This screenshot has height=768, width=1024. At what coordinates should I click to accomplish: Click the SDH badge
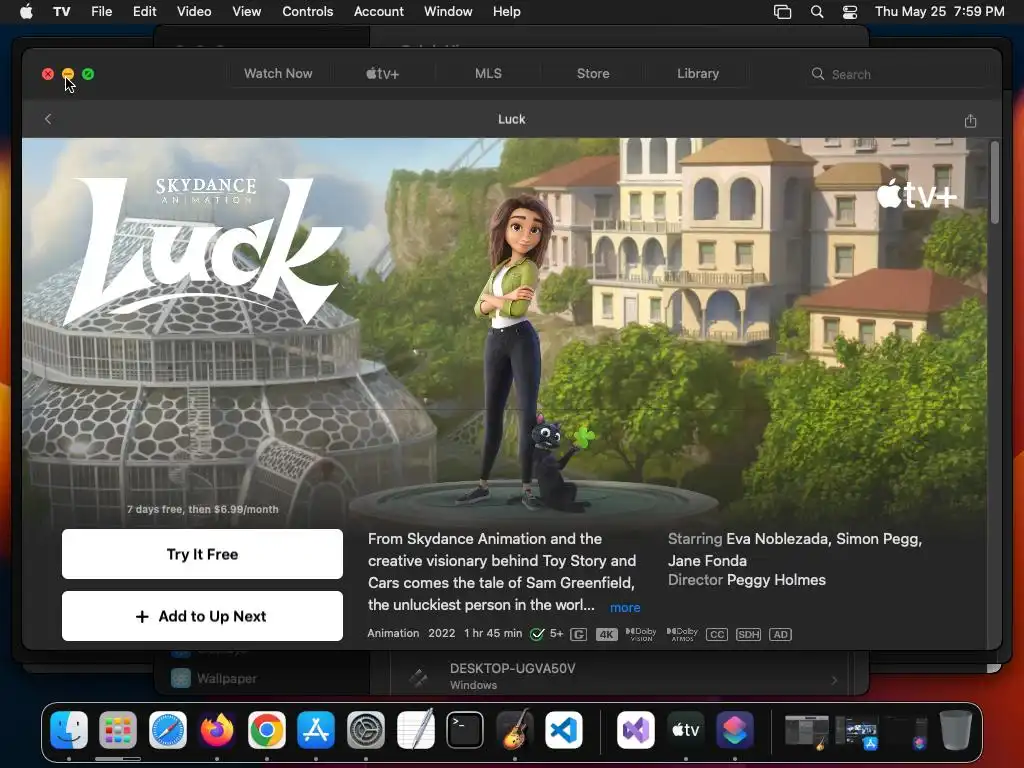748,634
